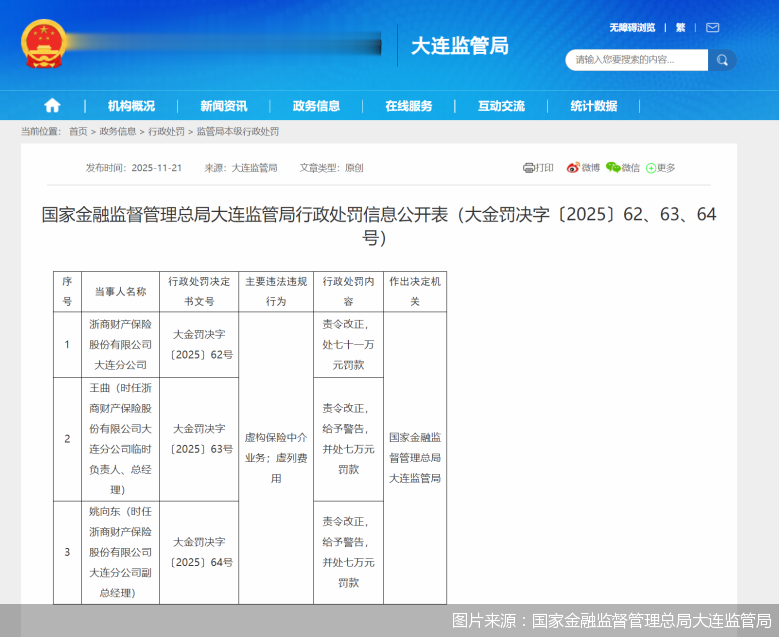Click the source text 来源：大连监管局
Viewport: 779px width, 637px height.
pyautogui.click(x=240, y=168)
